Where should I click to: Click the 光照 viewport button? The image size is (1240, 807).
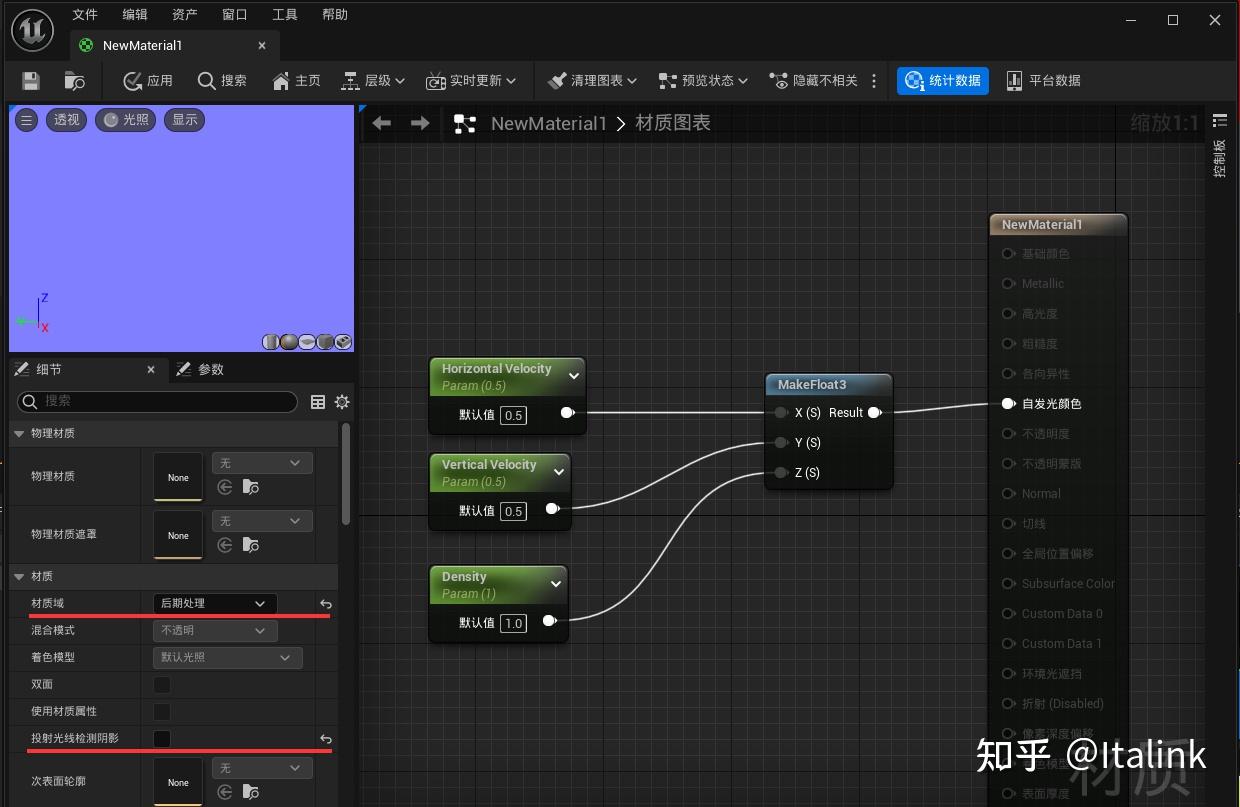coord(125,120)
